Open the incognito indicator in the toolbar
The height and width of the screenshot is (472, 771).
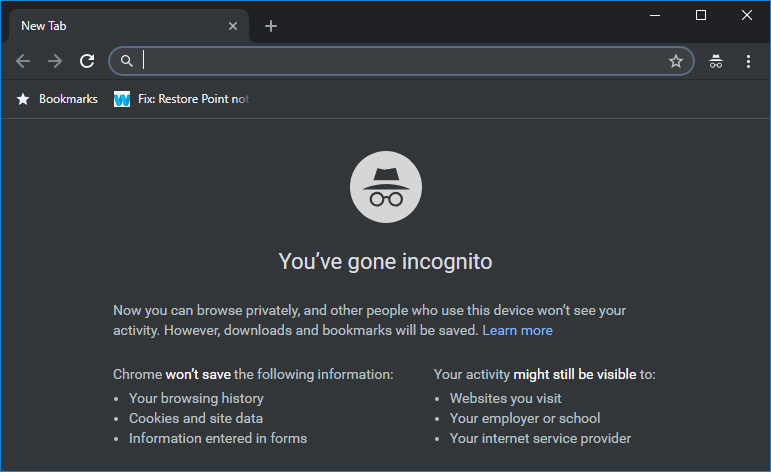(716, 61)
